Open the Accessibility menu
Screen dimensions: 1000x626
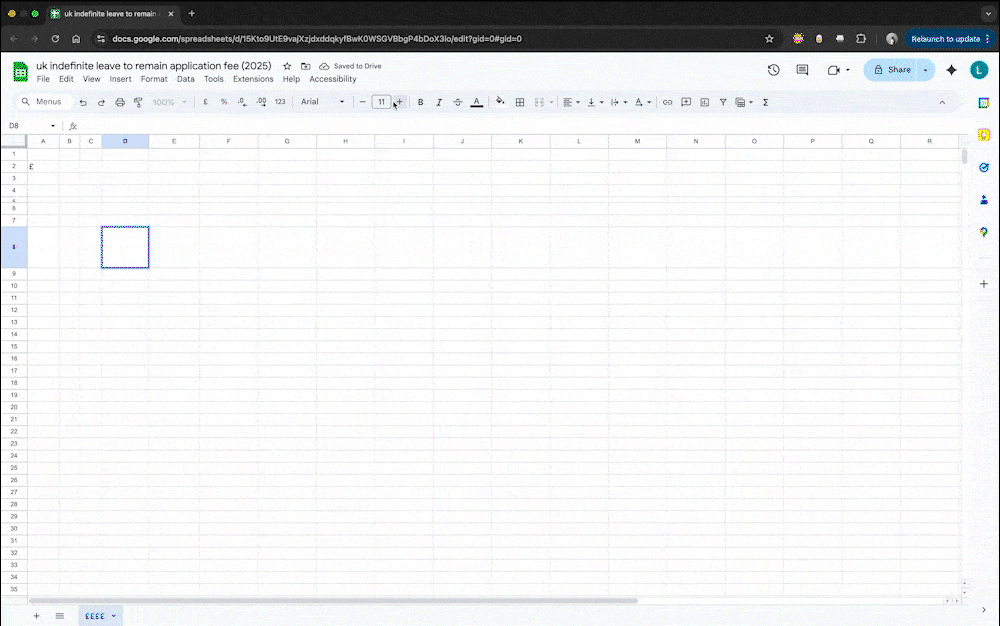click(x=333, y=79)
